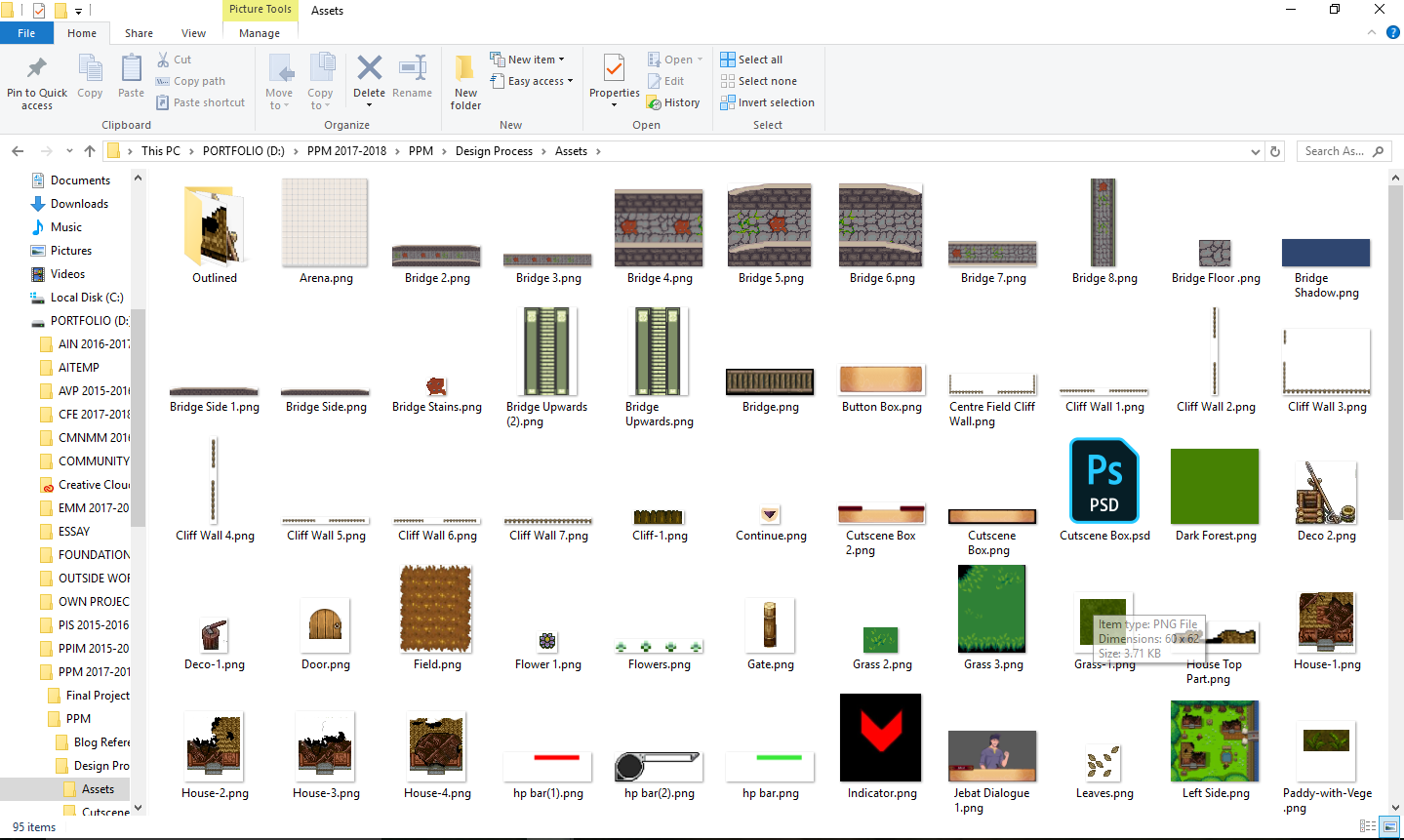This screenshot has width=1404, height=840.
Task: Navigate to PPM 2017-2018 in address bar
Action: (x=346, y=151)
